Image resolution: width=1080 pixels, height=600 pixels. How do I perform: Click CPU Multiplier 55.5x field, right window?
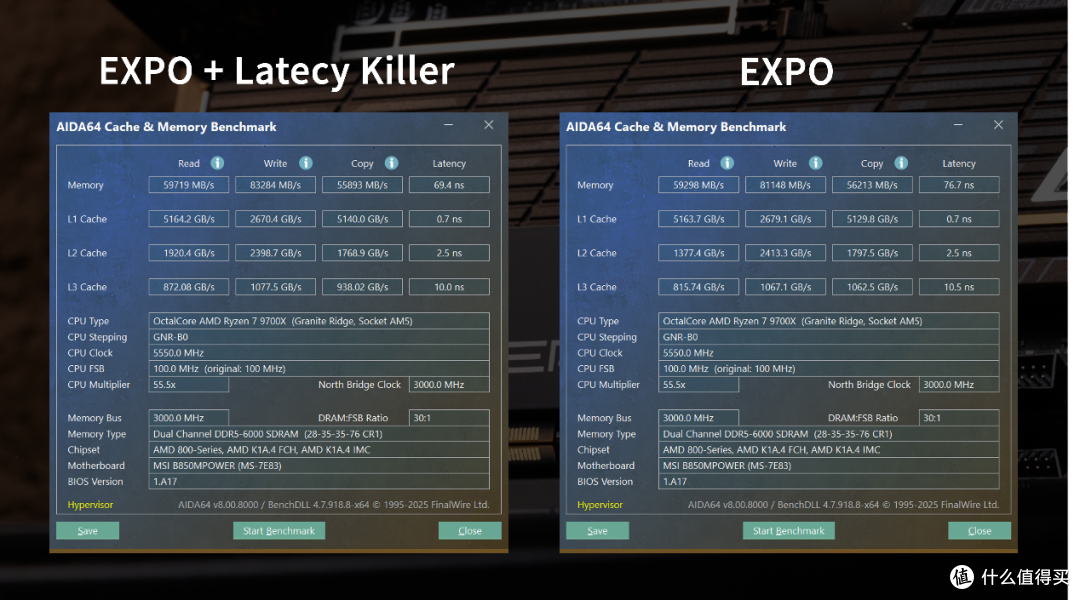698,384
